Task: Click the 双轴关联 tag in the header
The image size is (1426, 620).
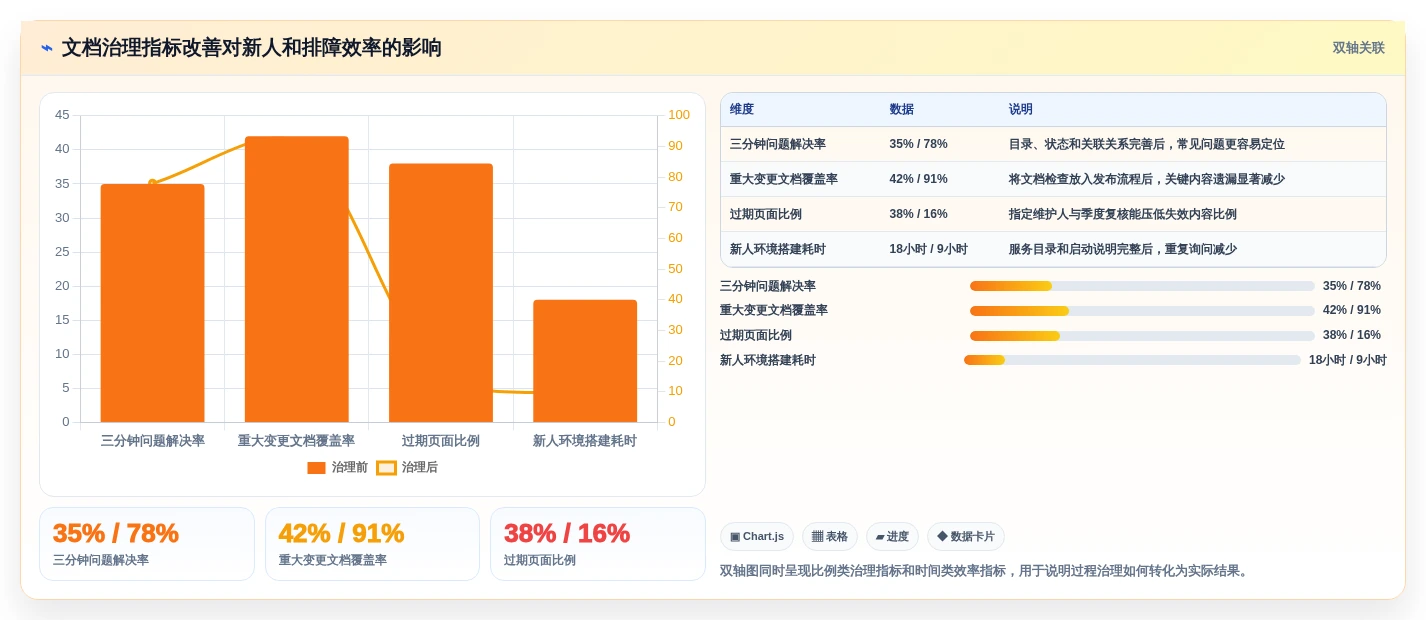Action: point(1358,48)
